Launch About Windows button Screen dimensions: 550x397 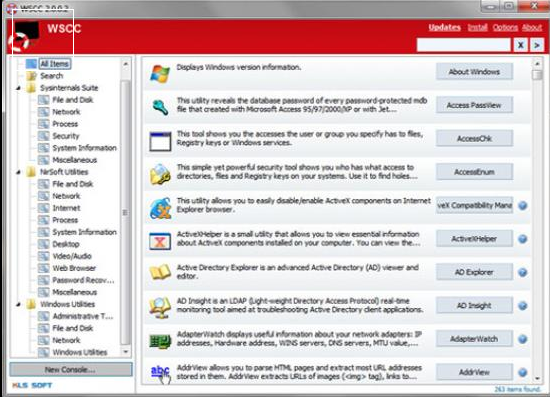pyautogui.click(x=474, y=72)
